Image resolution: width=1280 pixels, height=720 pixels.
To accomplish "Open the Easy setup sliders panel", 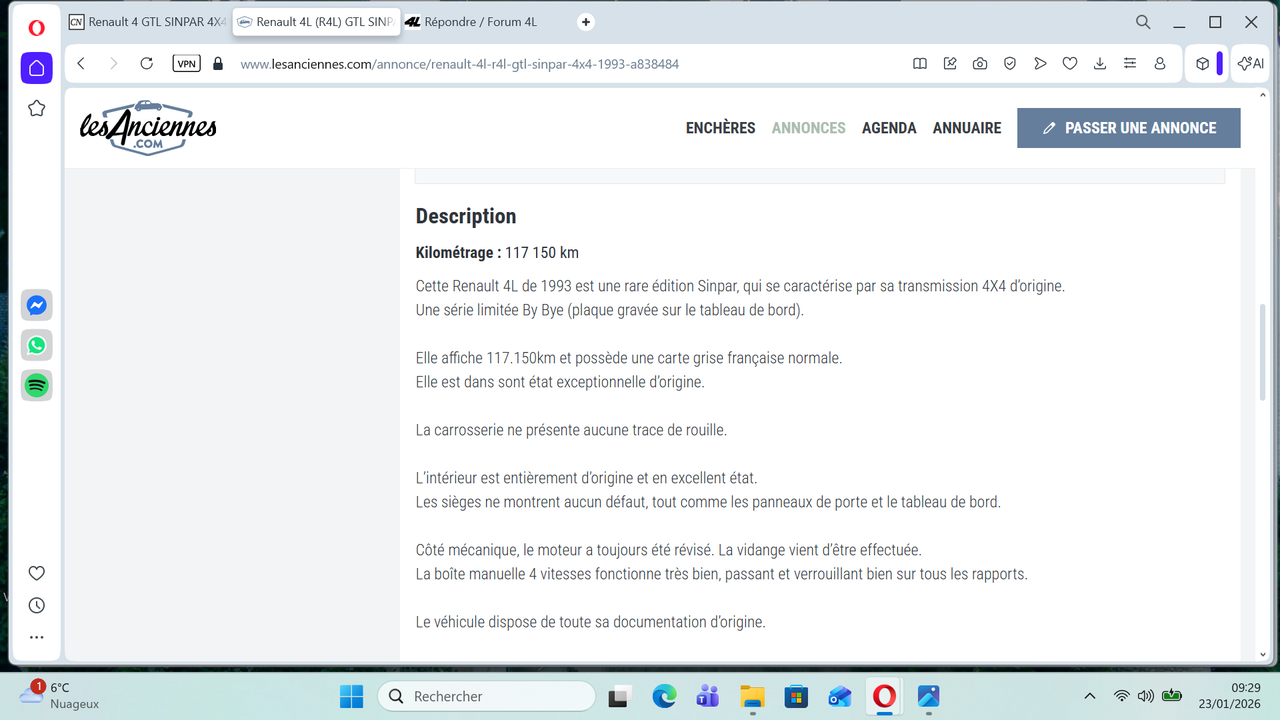I will (x=1130, y=63).
